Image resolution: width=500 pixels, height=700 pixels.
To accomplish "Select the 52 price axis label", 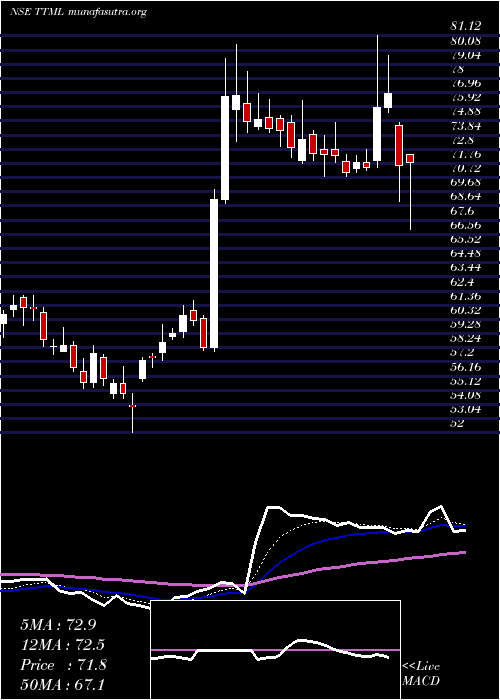I will click(458, 423).
